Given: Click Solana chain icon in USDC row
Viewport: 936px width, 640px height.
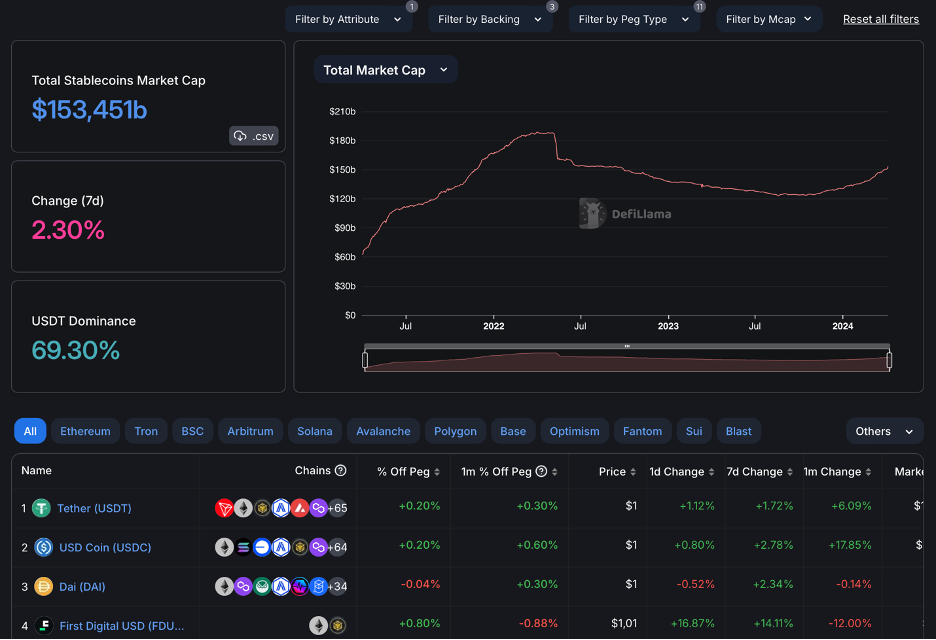Looking at the screenshot, I should pyautogui.click(x=243, y=547).
